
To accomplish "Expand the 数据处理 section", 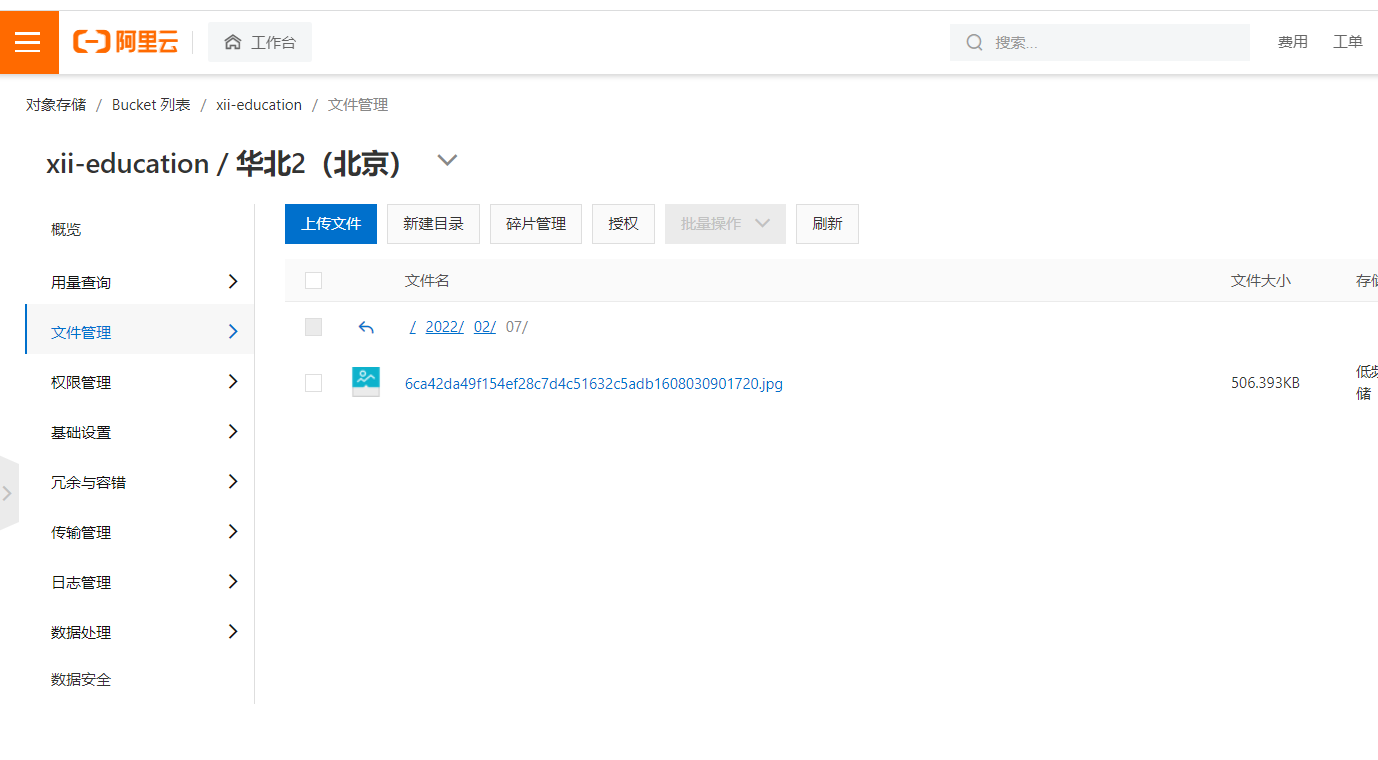I will (x=140, y=631).
